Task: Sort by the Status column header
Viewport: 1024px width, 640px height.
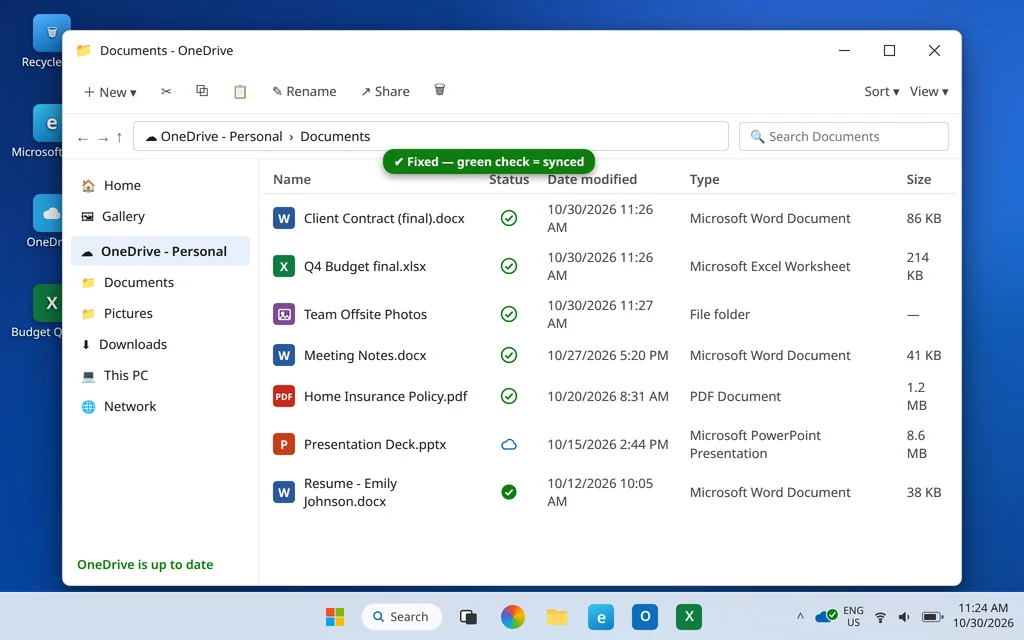Action: [509, 180]
